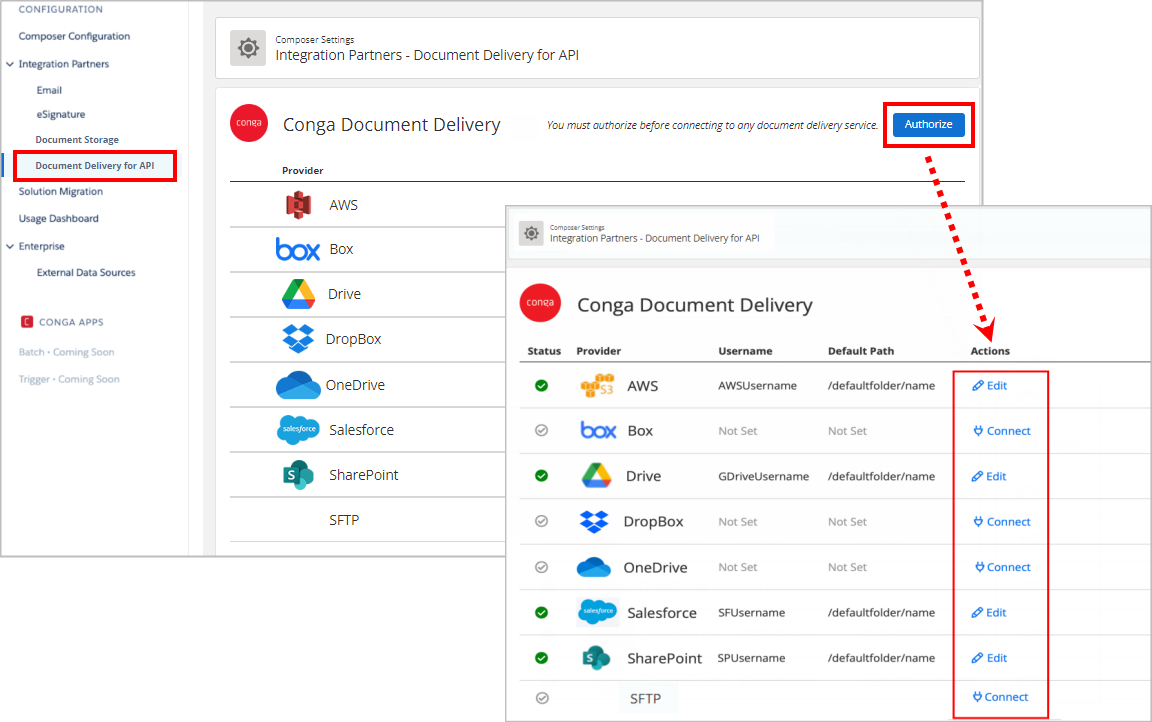Viewport: 1152px width, 722px height.
Task: Edit the SharePoint connection
Action: point(990,658)
